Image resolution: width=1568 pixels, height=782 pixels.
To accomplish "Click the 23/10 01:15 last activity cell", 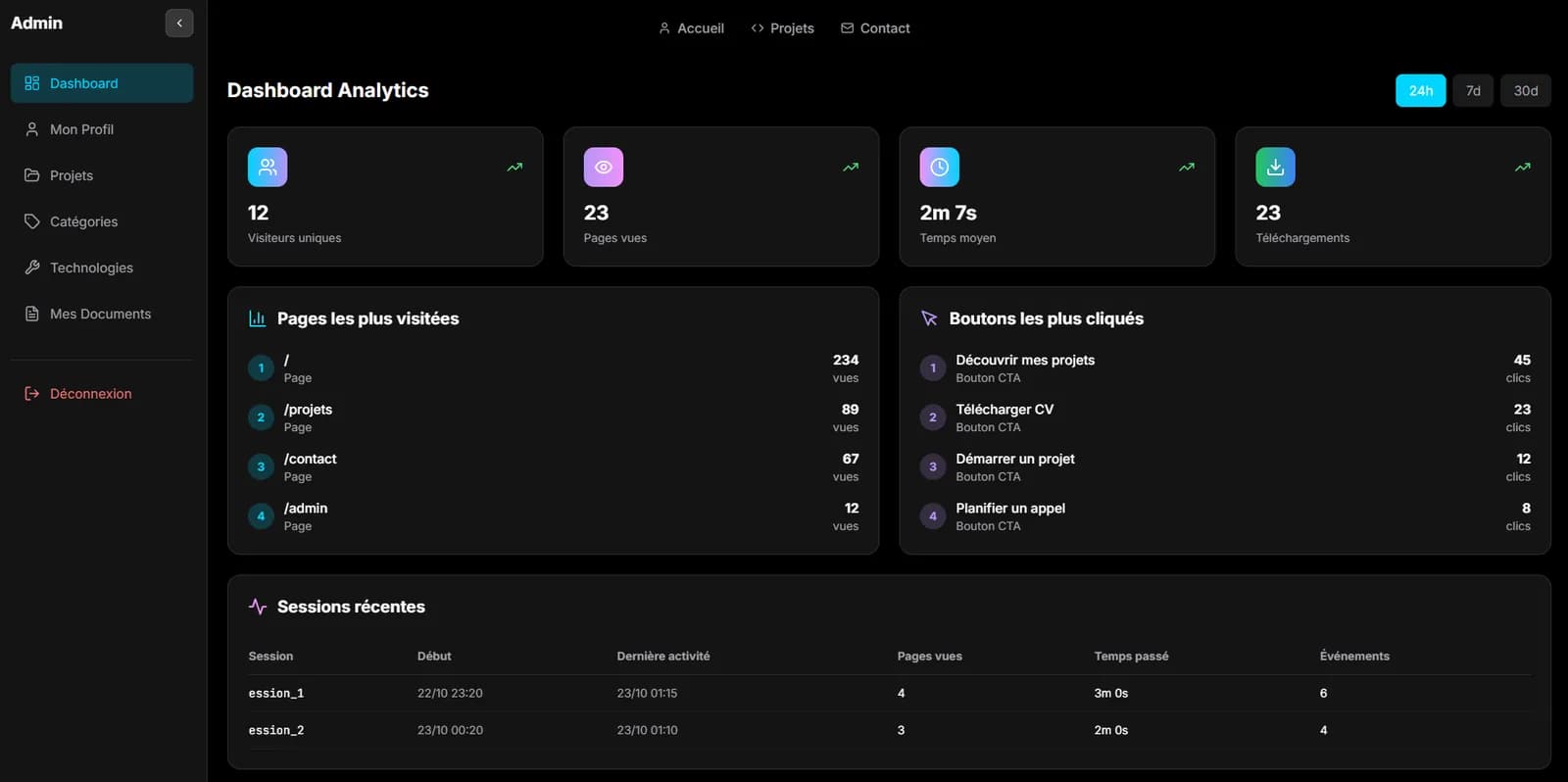I will tap(647, 693).
